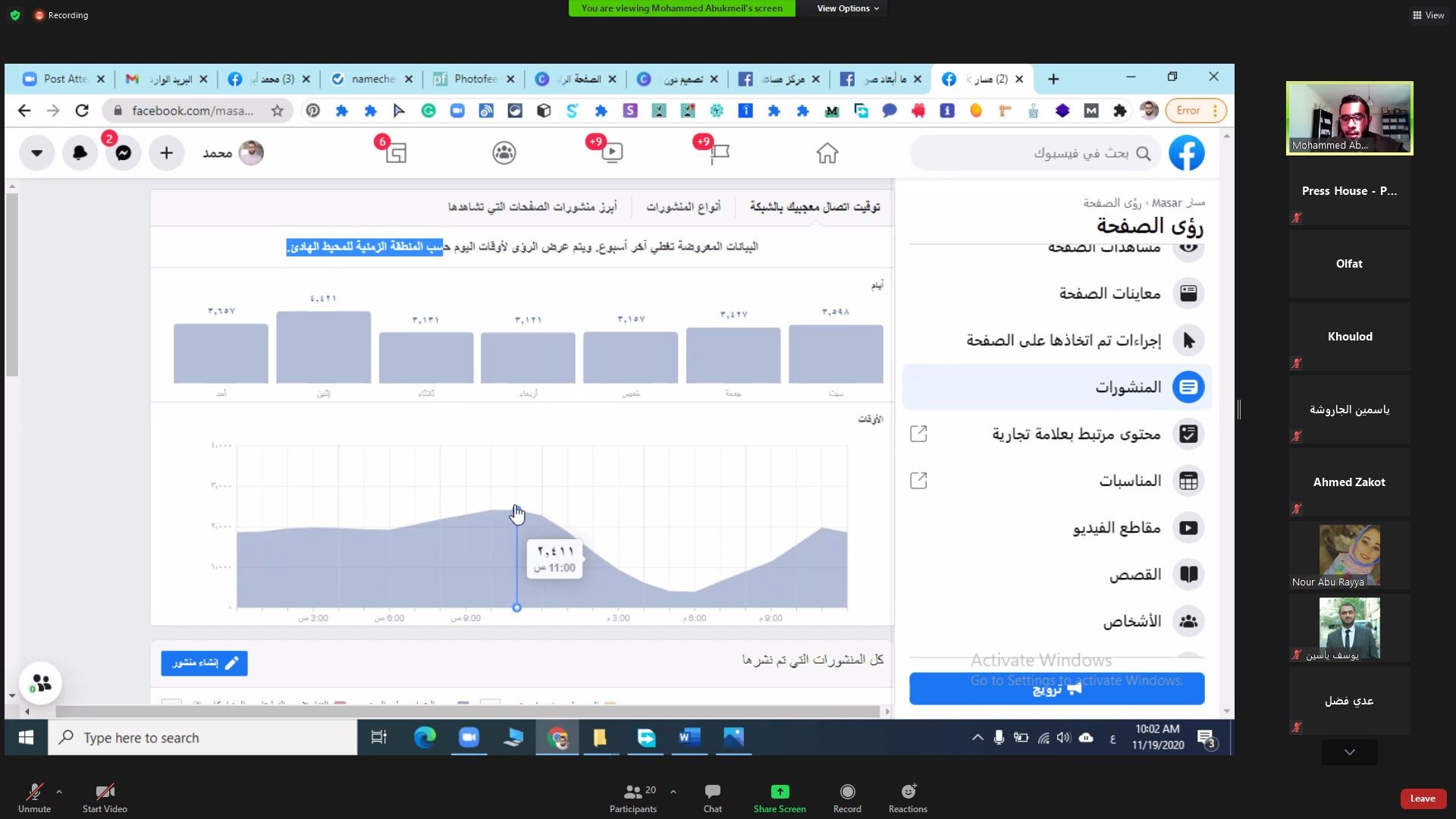Open Facebook account dropdown arrow

point(36,153)
